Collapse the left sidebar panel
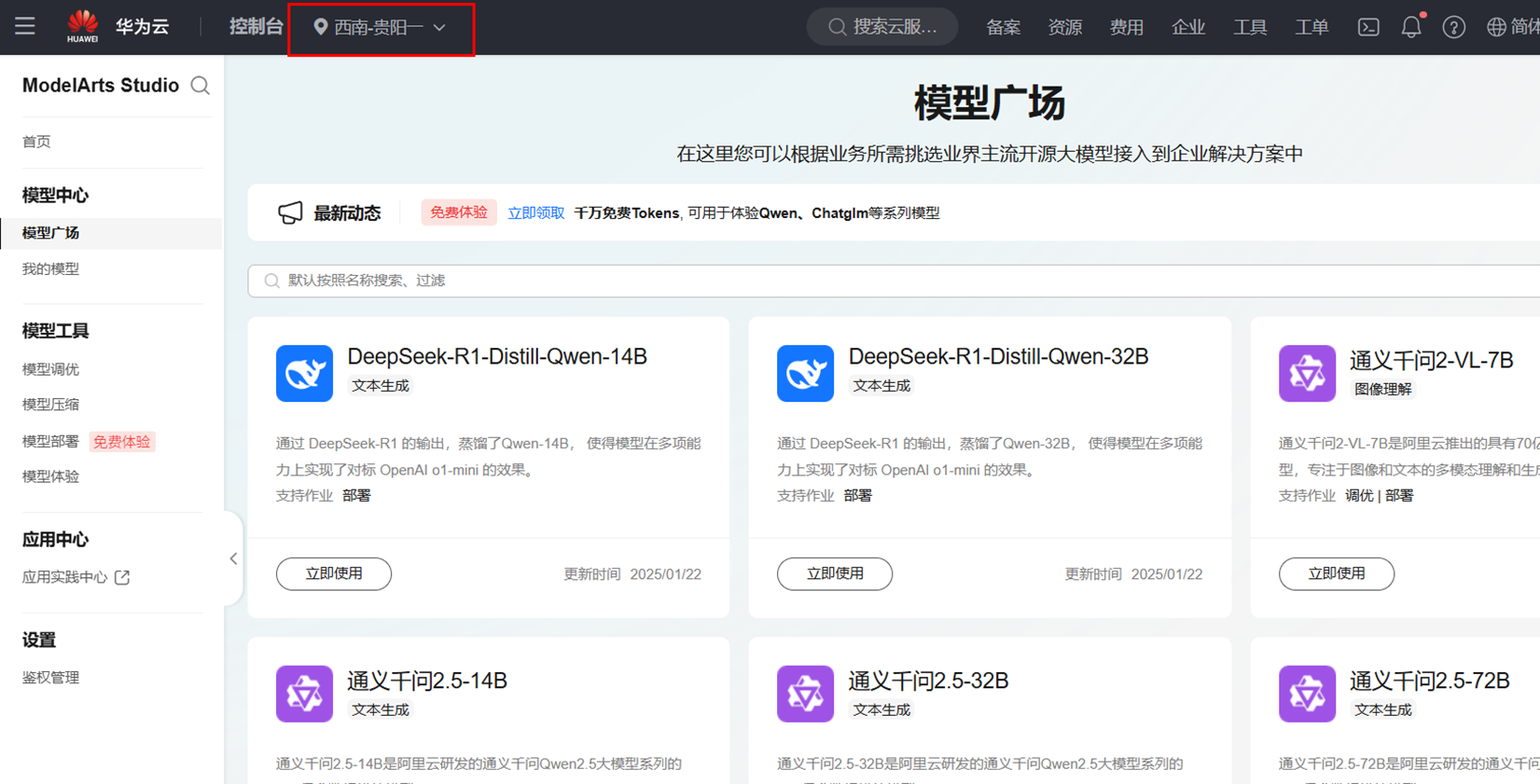Image resolution: width=1540 pixels, height=784 pixels. click(233, 558)
